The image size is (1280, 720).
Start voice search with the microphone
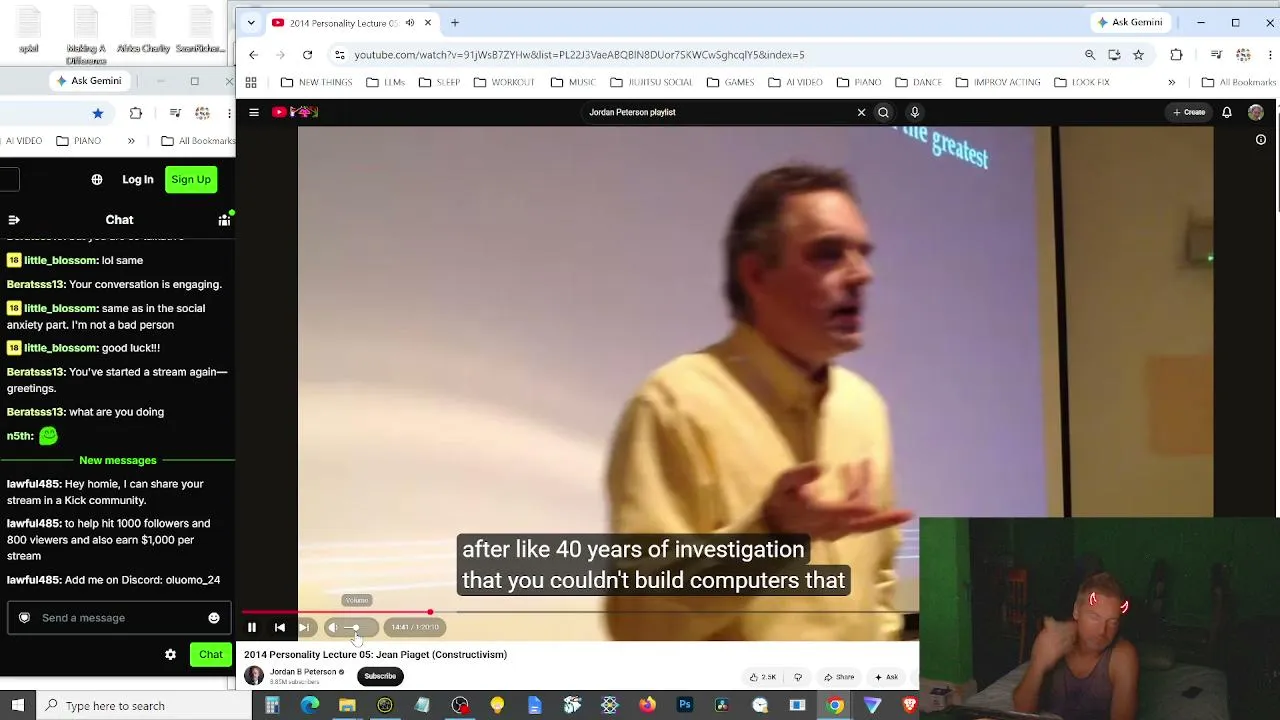pyautogui.click(x=914, y=112)
